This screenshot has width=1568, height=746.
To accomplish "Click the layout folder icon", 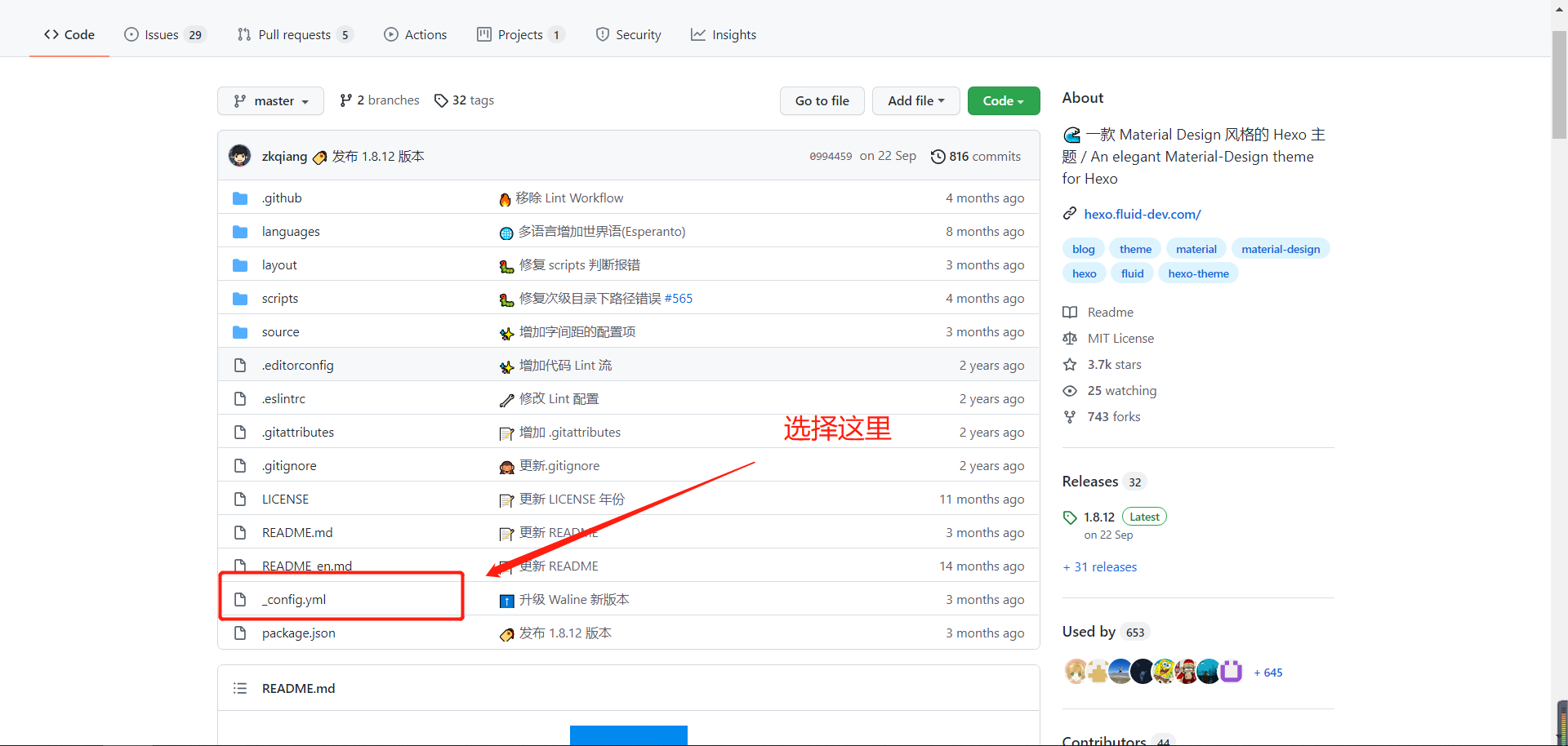I will click(x=240, y=265).
